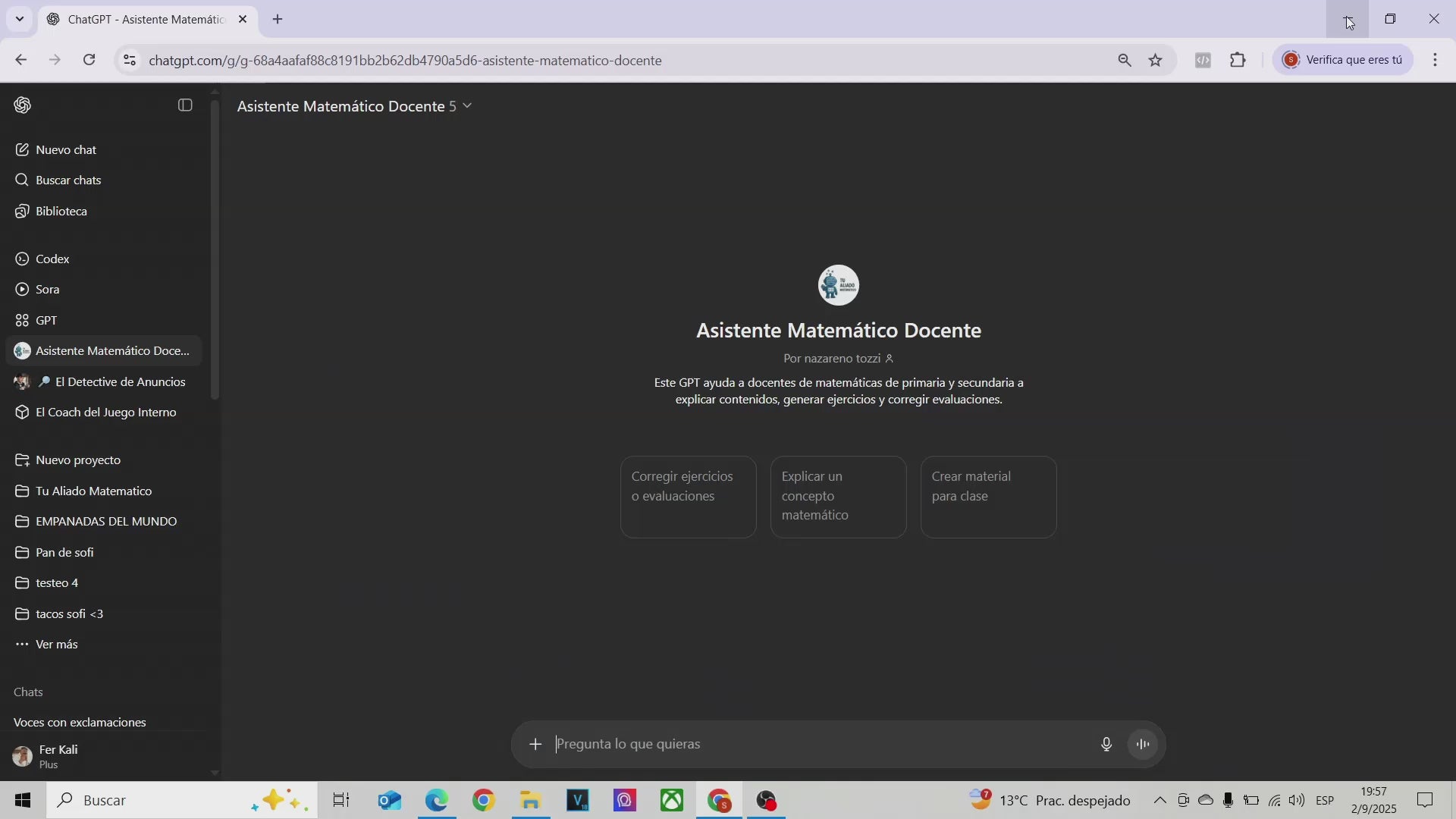Click the GPT avatar image
The image size is (1456, 819).
[839, 286]
